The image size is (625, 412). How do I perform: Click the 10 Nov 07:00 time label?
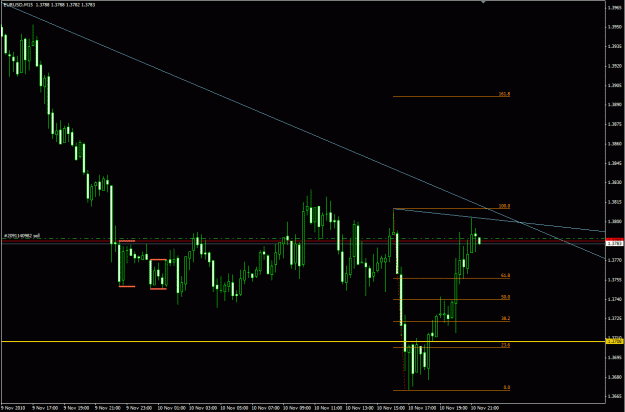[265, 408]
